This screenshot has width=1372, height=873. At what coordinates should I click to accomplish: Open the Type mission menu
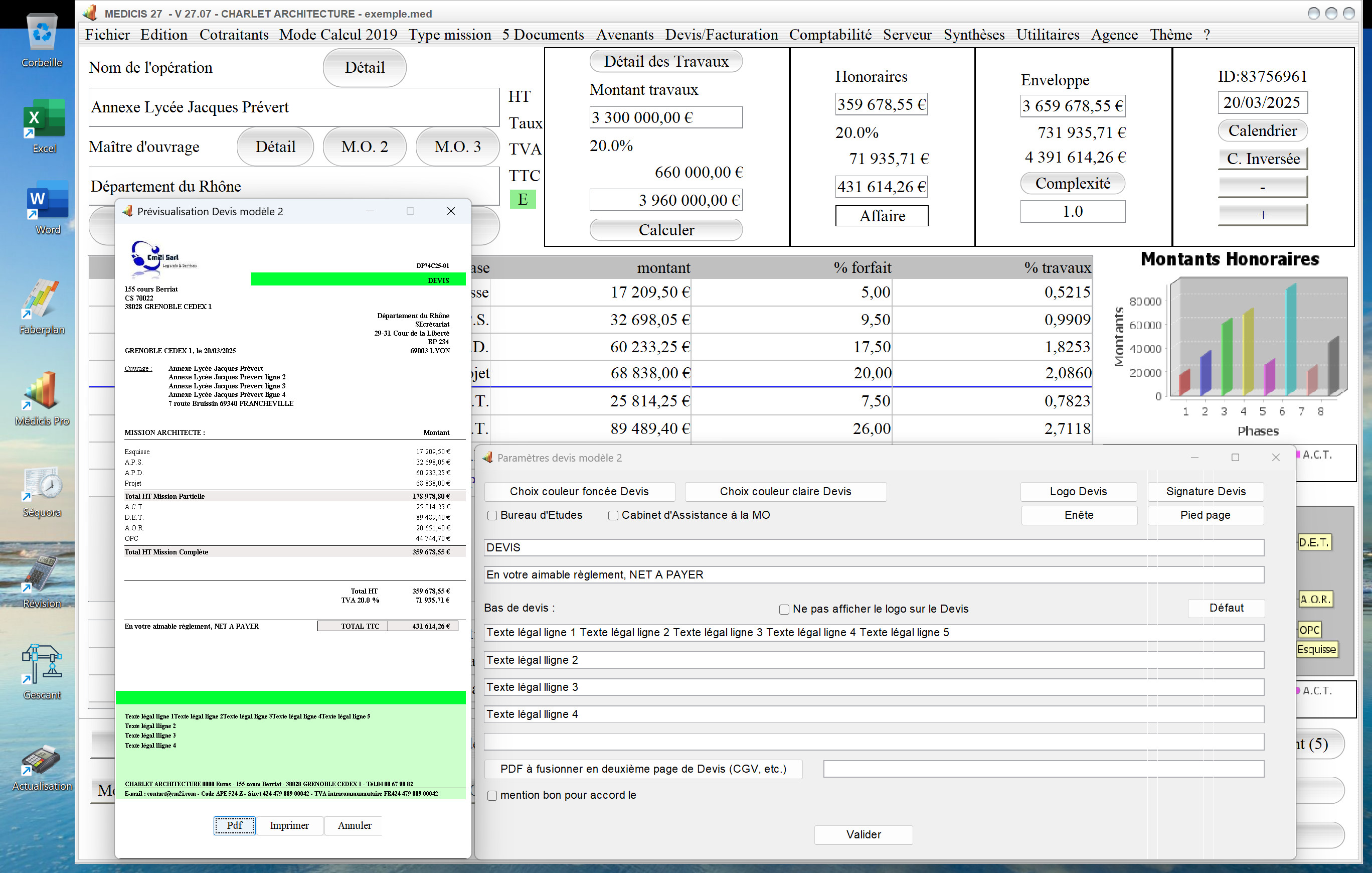pos(449,35)
